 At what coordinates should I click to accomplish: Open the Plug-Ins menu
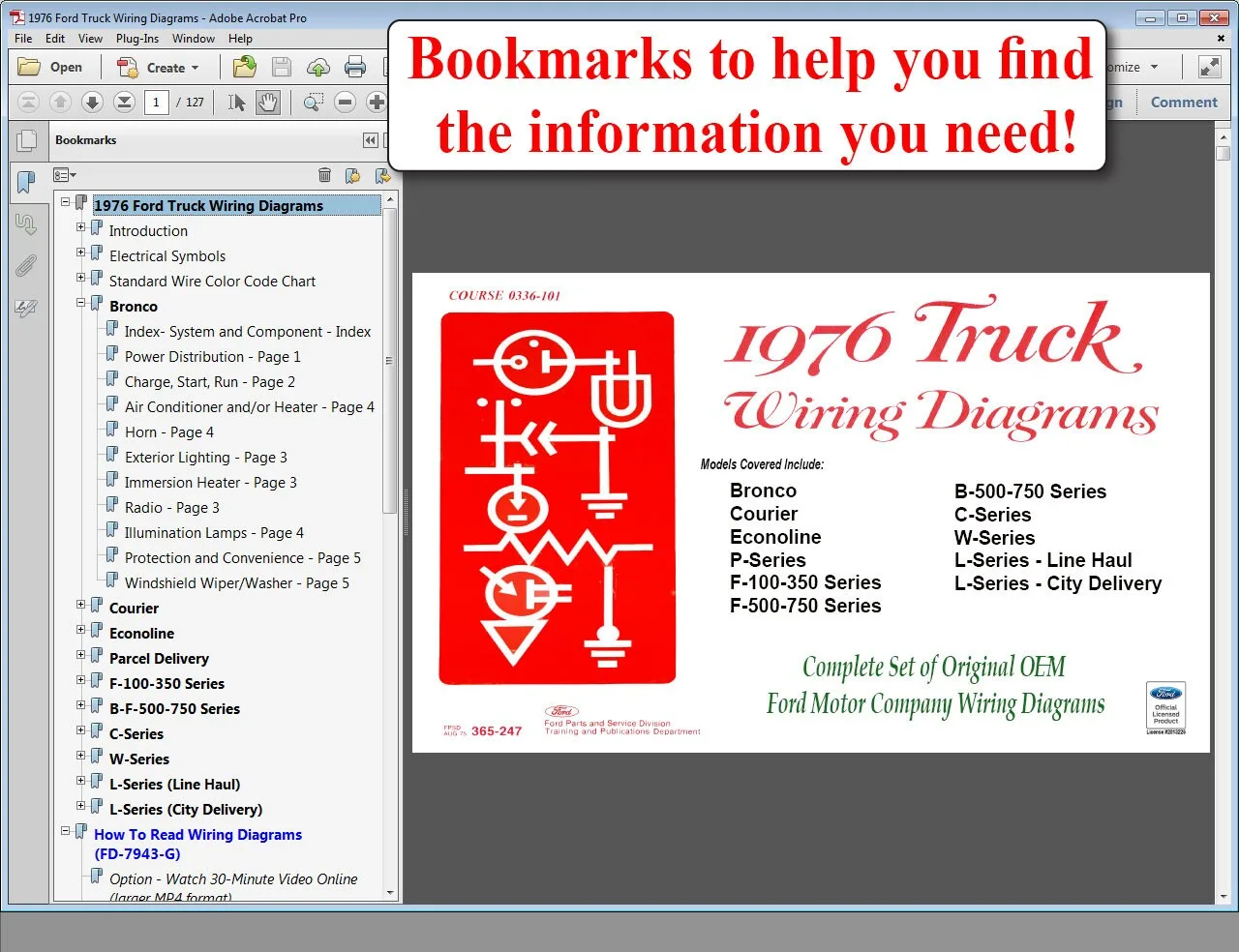click(x=137, y=39)
